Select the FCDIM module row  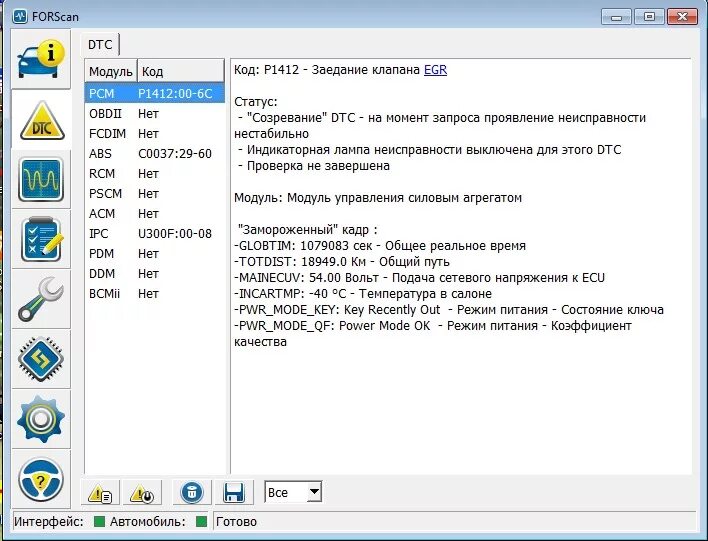tap(154, 134)
